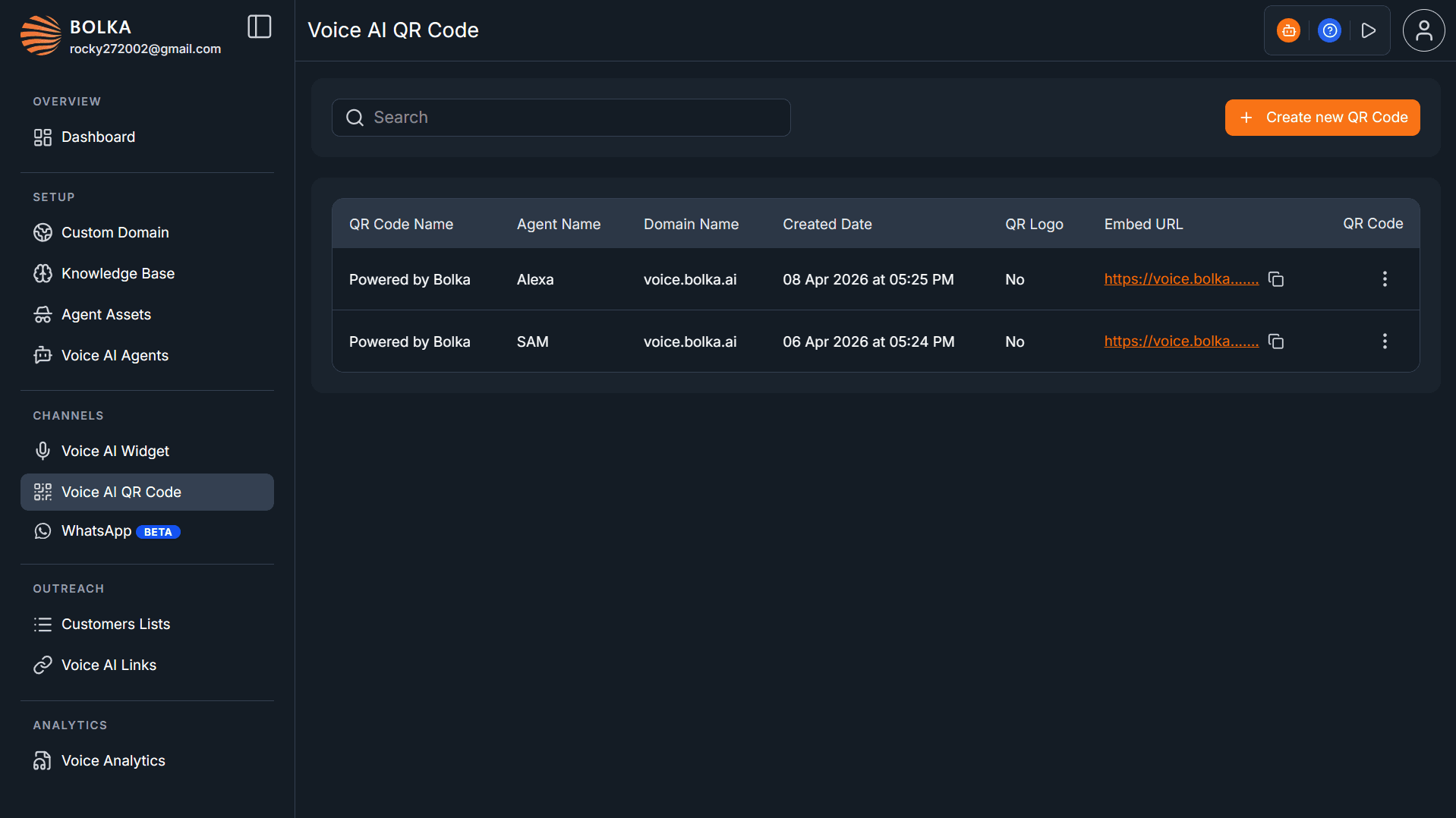Select Voice AI Widget channel
The image size is (1456, 818).
pos(147,451)
